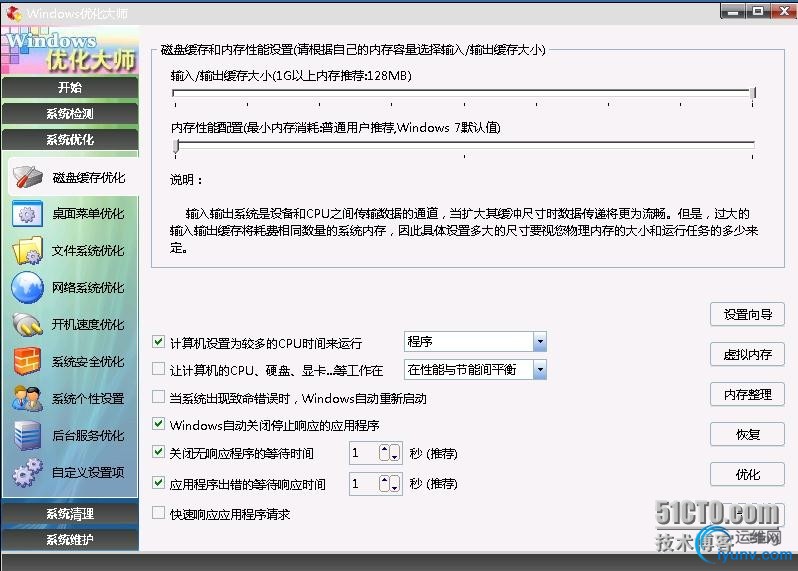Click the 应用程序出错 seconds input field
798x571 pixels.
tap(363, 483)
